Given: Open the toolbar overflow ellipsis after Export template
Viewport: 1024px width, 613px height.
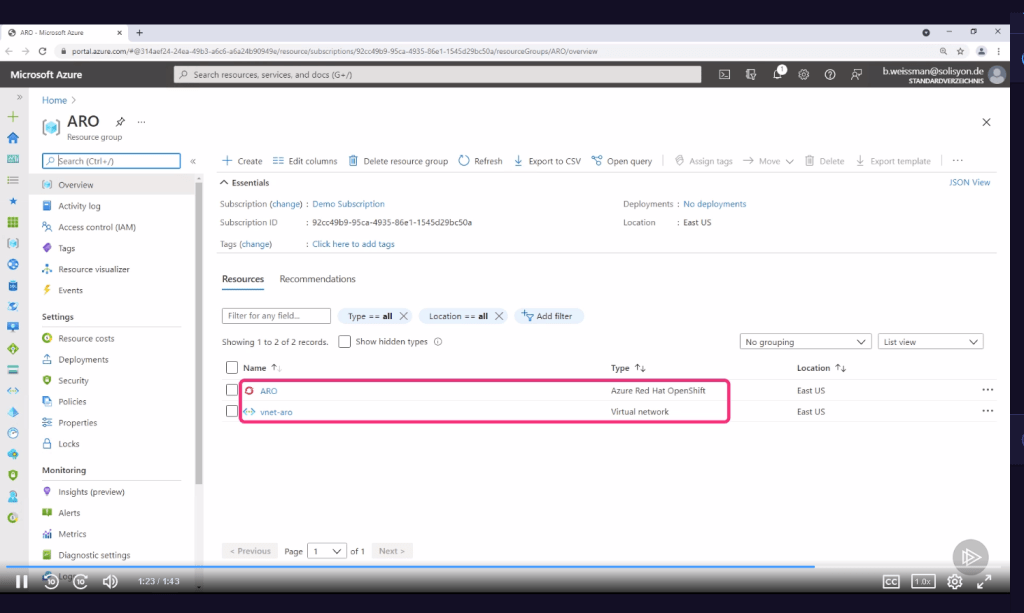Looking at the screenshot, I should tap(957, 161).
